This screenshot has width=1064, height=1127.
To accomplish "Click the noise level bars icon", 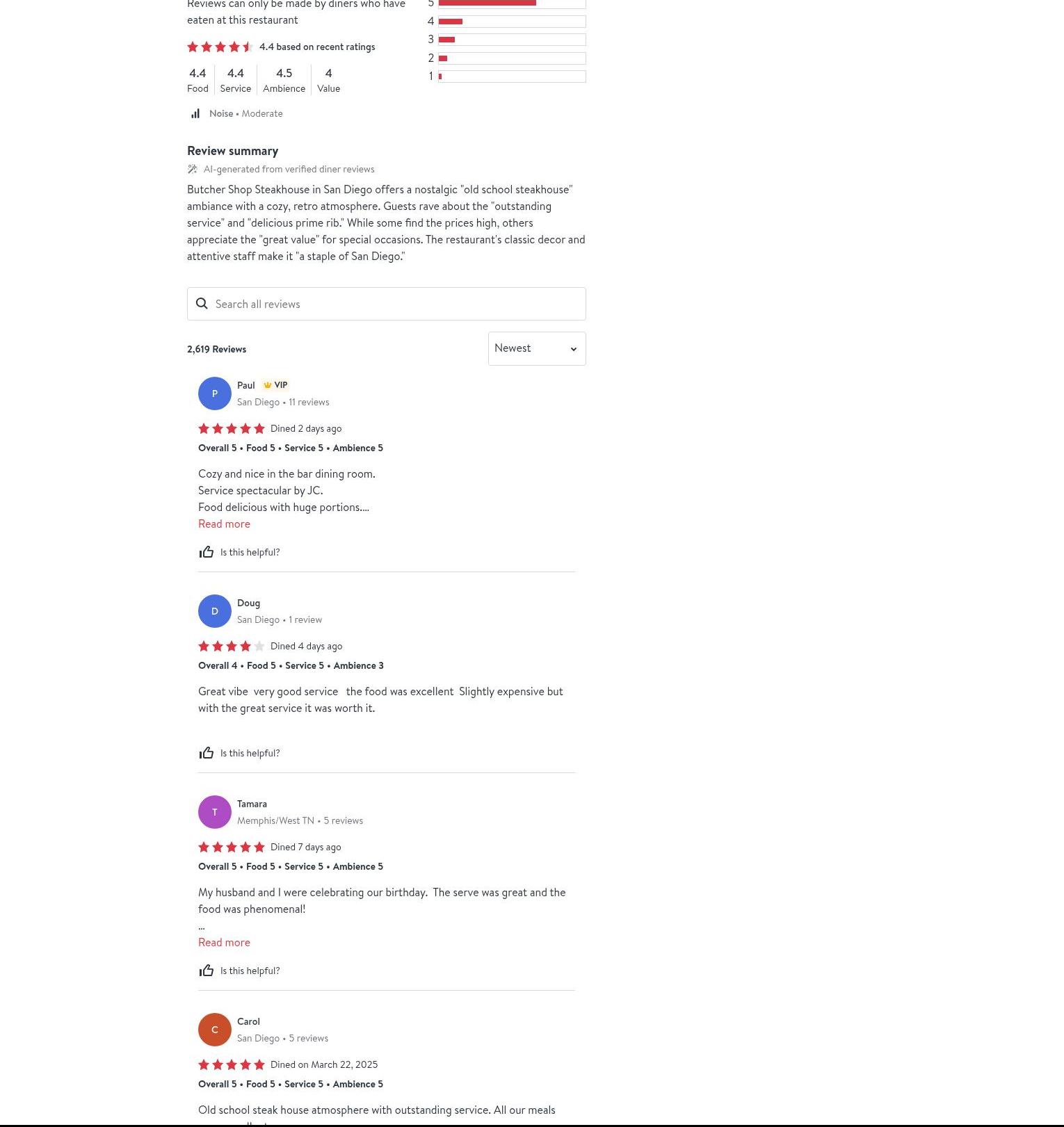I will [x=195, y=113].
